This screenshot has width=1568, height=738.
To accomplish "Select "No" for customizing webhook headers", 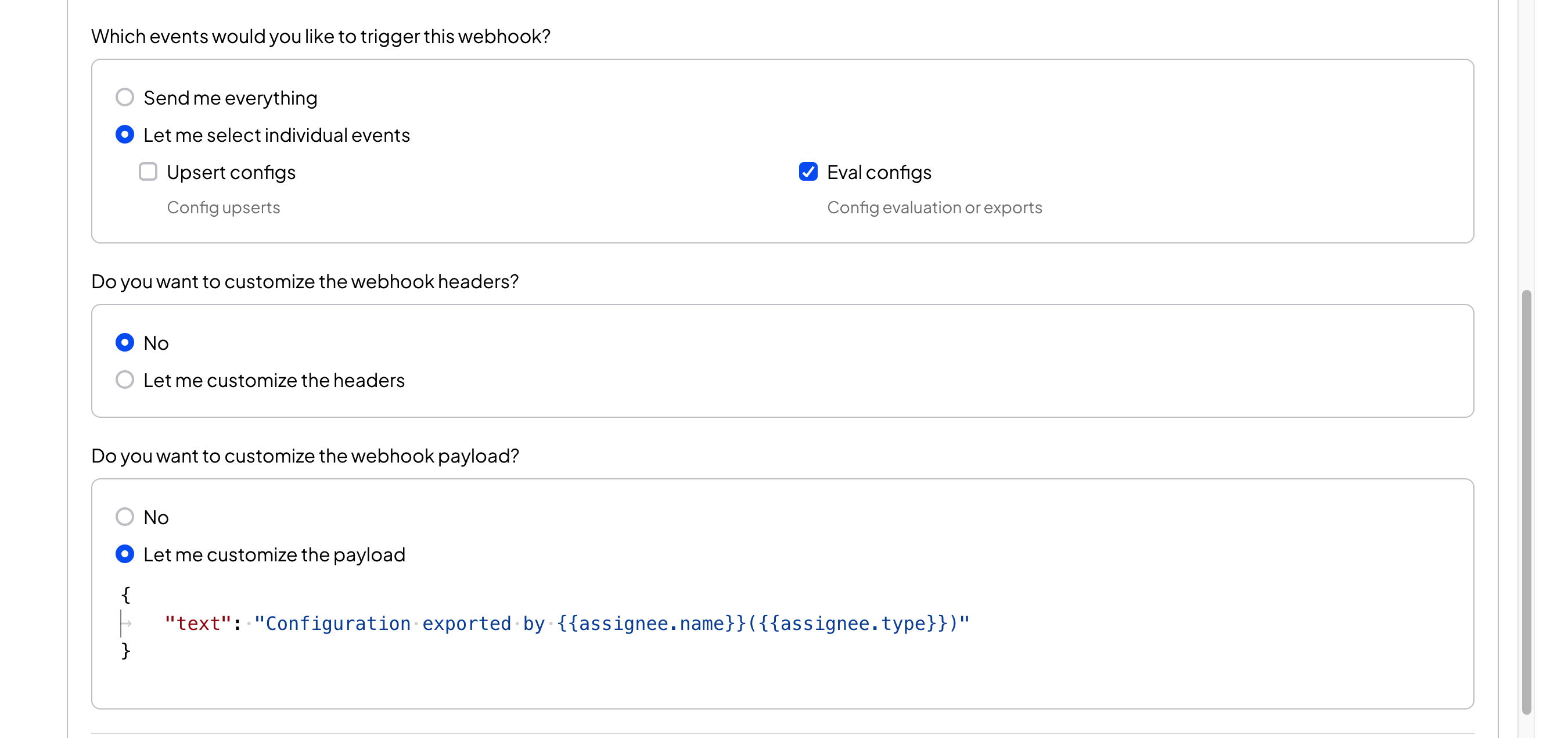I will 125,343.
